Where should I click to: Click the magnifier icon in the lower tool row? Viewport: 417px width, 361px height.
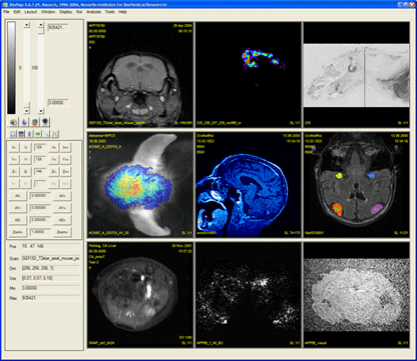(x=46, y=134)
